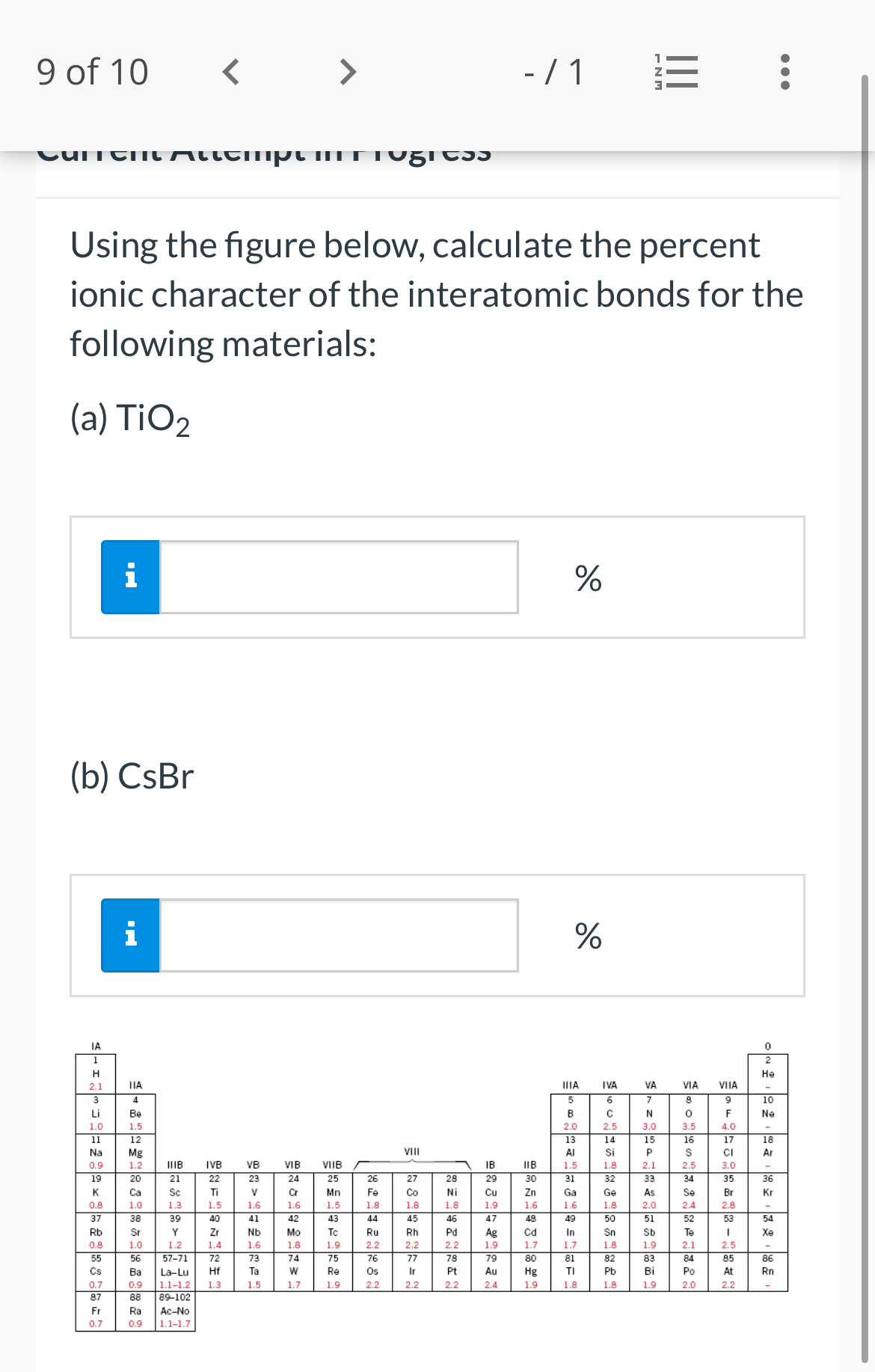This screenshot has height=1372, width=875.
Task: Click the 9 of 10 question counter
Action: tap(91, 71)
